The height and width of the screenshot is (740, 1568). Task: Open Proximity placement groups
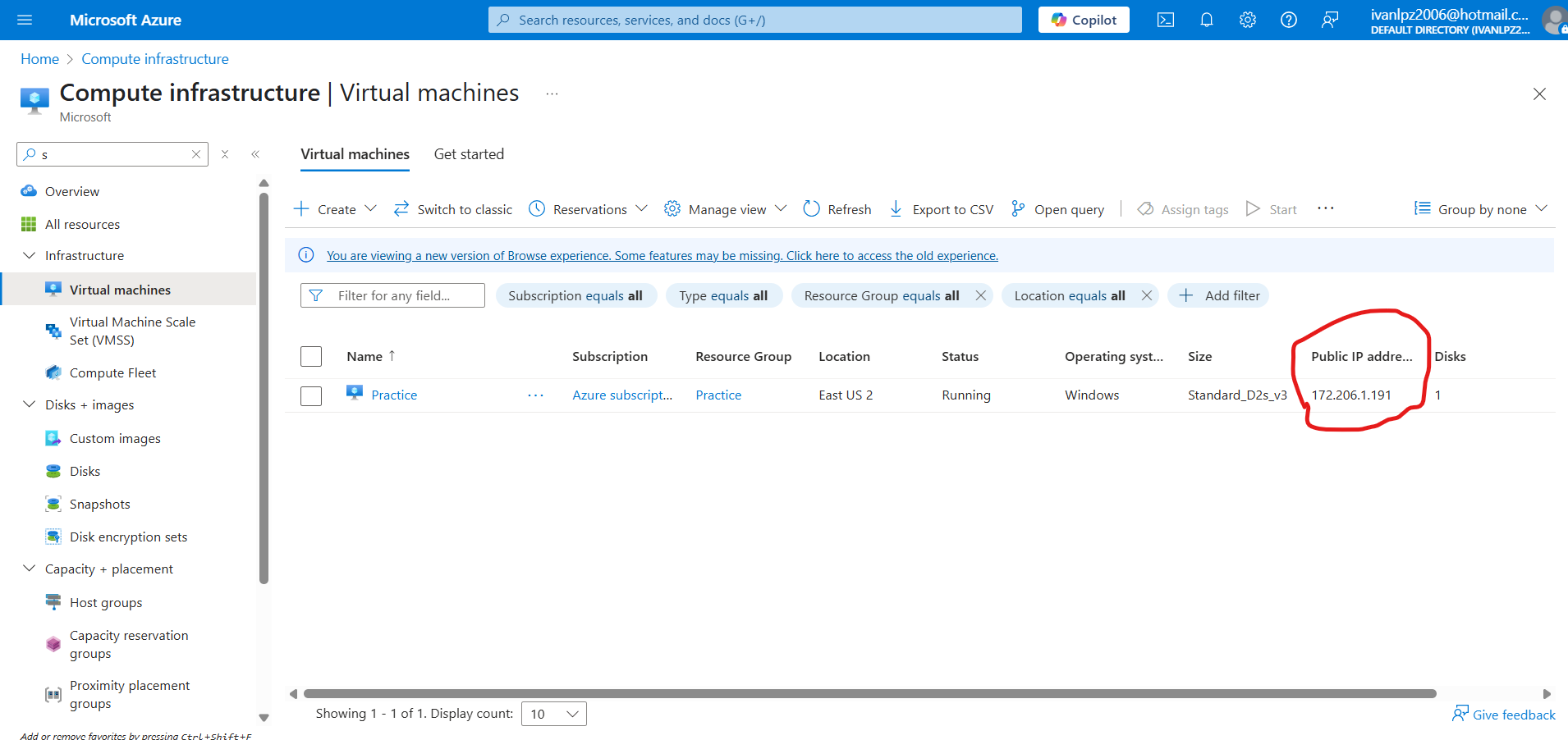pos(129,694)
